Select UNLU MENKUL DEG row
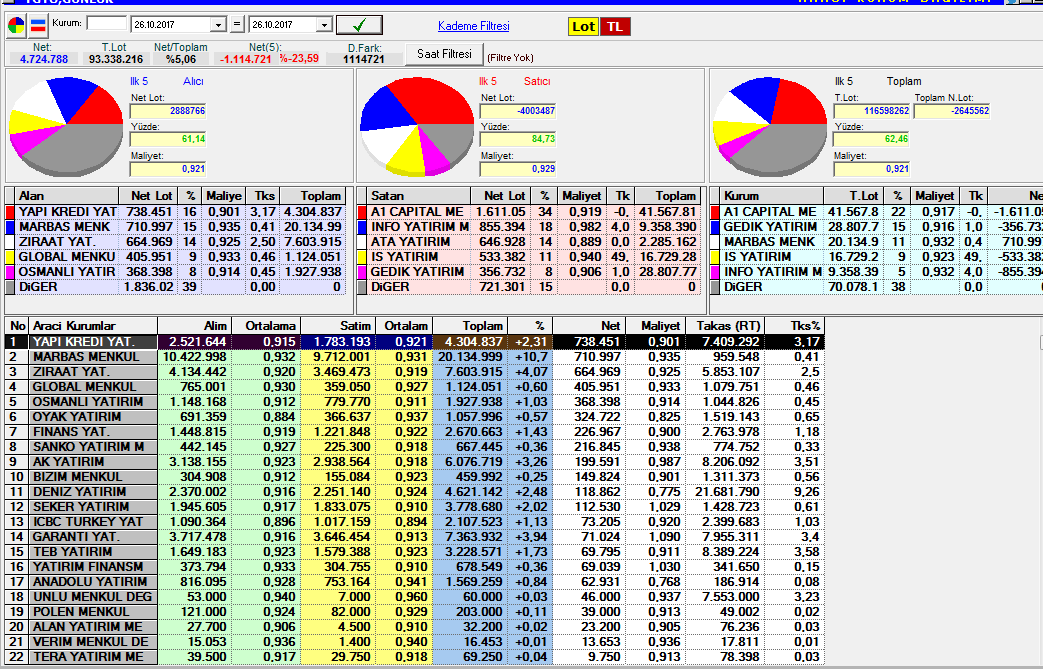1043x669 pixels. 414,597
